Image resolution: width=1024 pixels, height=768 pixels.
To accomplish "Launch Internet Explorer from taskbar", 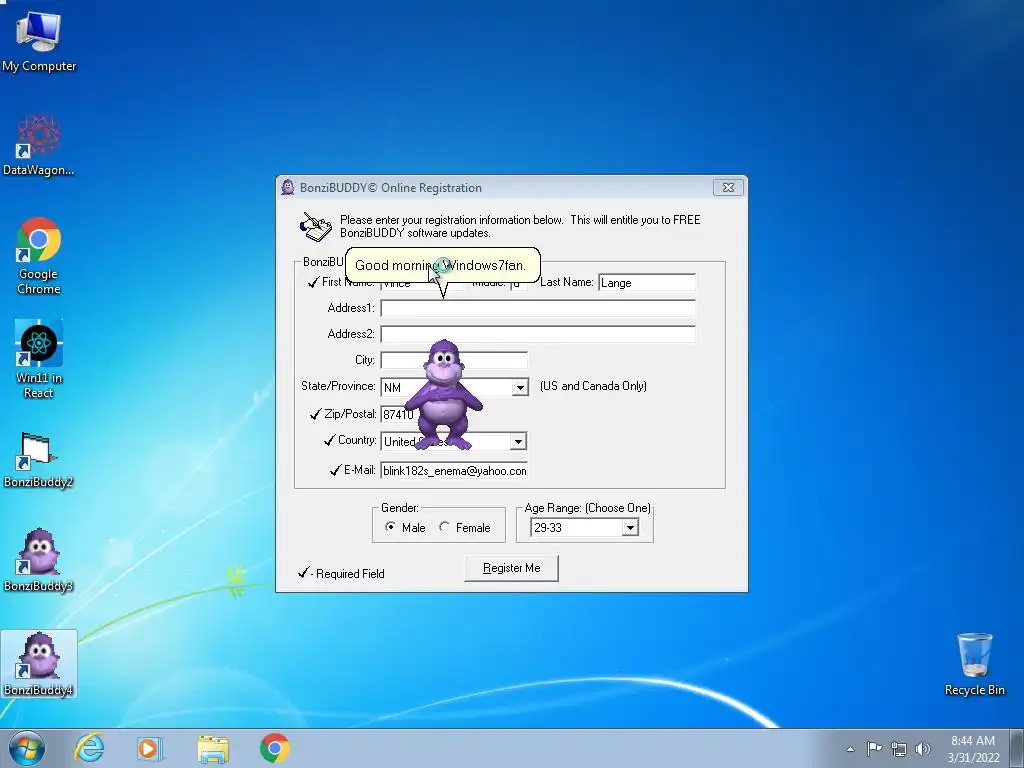I will pos(89,748).
